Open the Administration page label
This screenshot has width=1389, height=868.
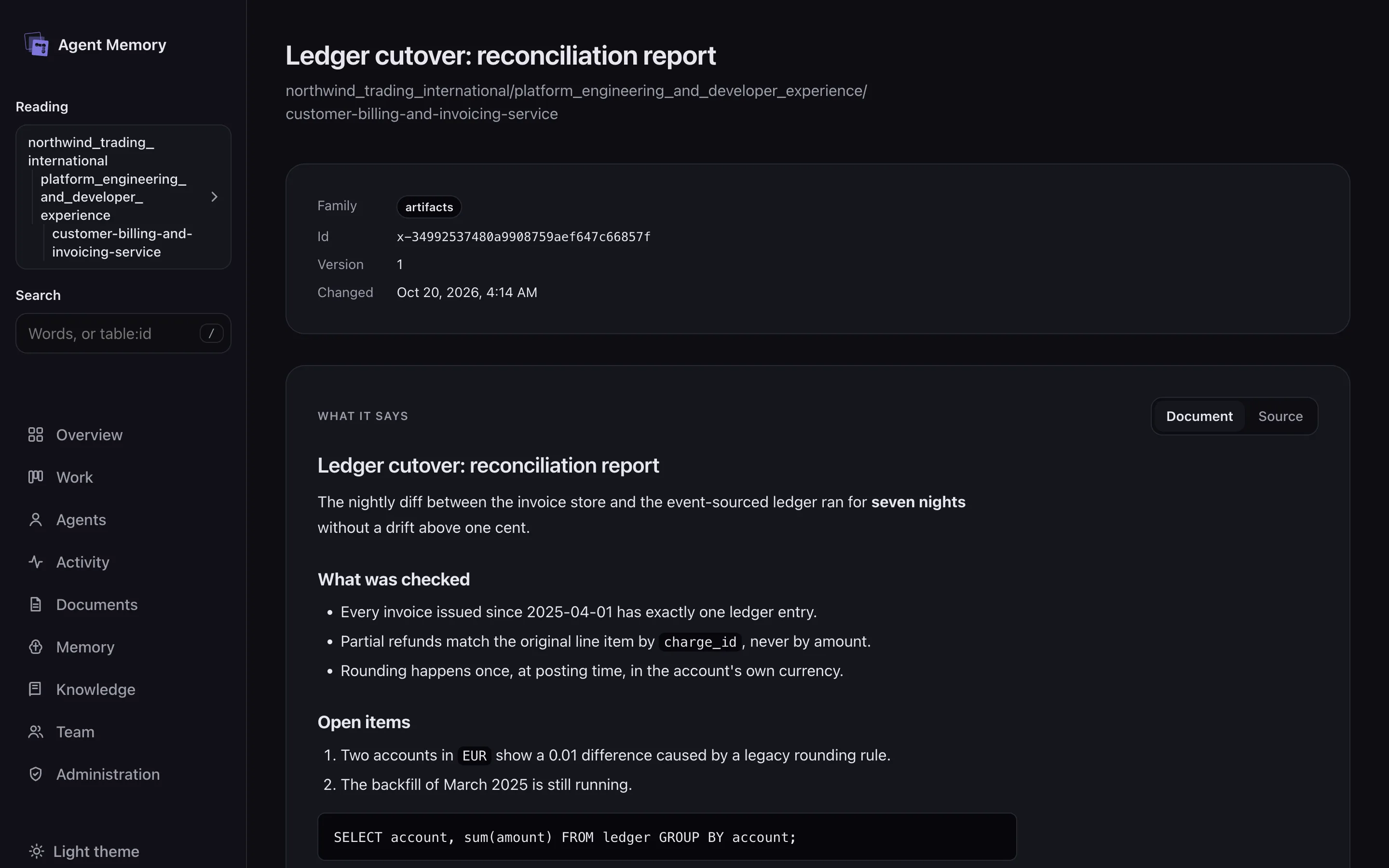108,775
